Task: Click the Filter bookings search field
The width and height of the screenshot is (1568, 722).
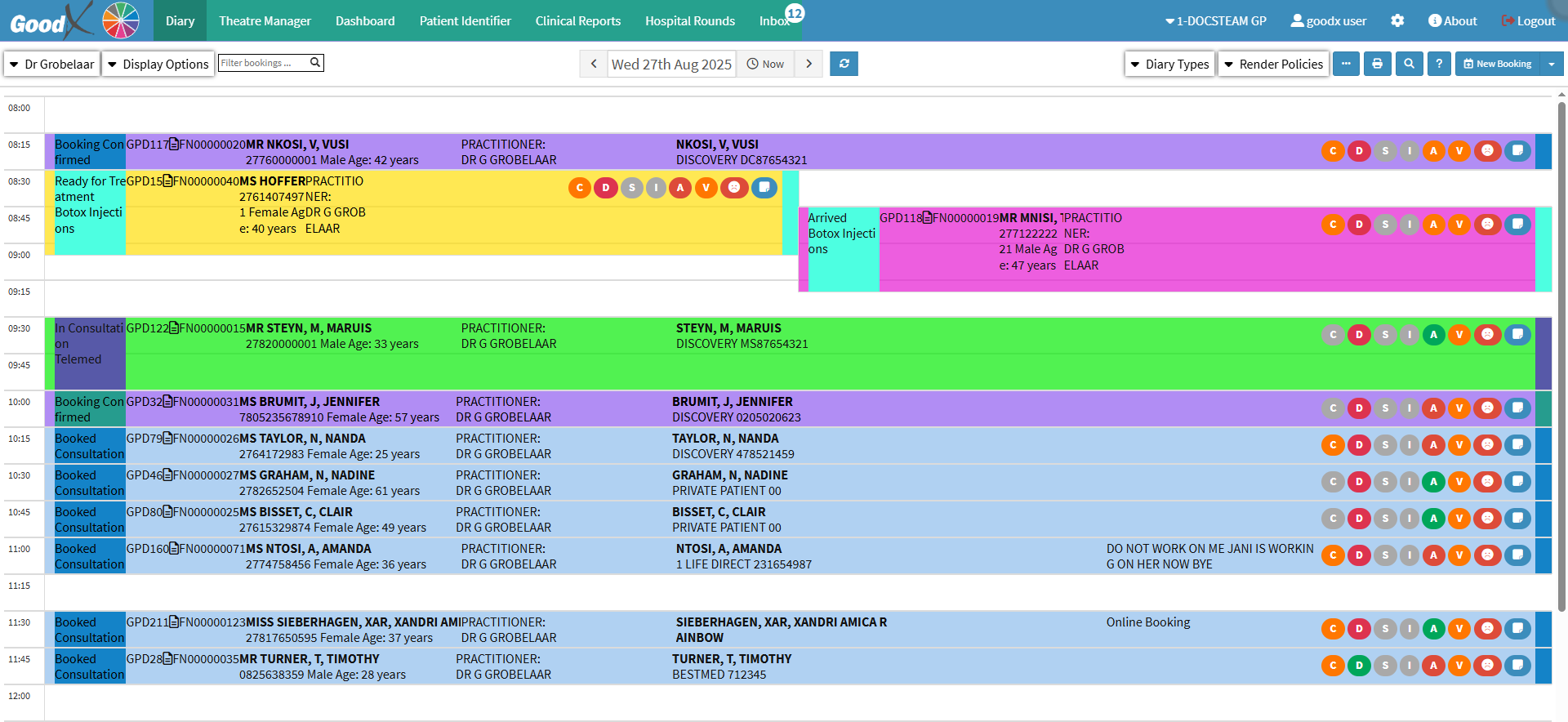Action: pyautogui.click(x=263, y=63)
